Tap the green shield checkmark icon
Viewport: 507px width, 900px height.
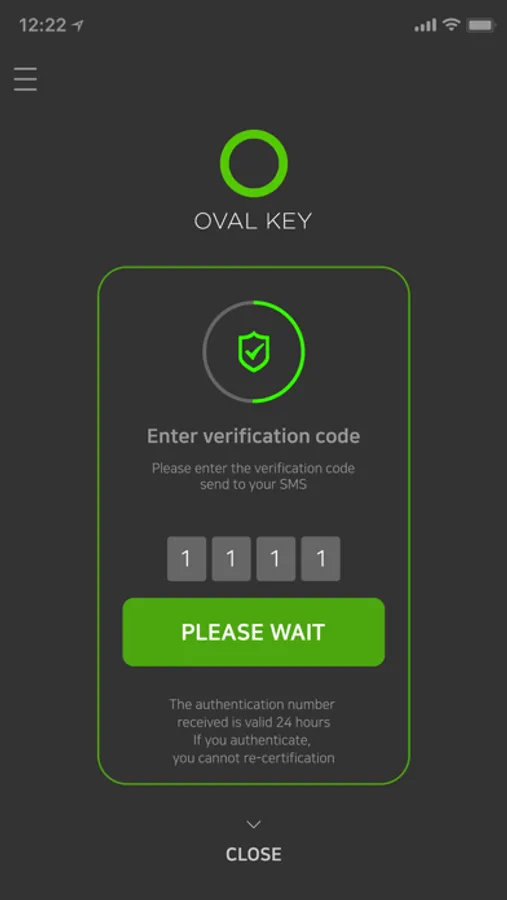254,352
